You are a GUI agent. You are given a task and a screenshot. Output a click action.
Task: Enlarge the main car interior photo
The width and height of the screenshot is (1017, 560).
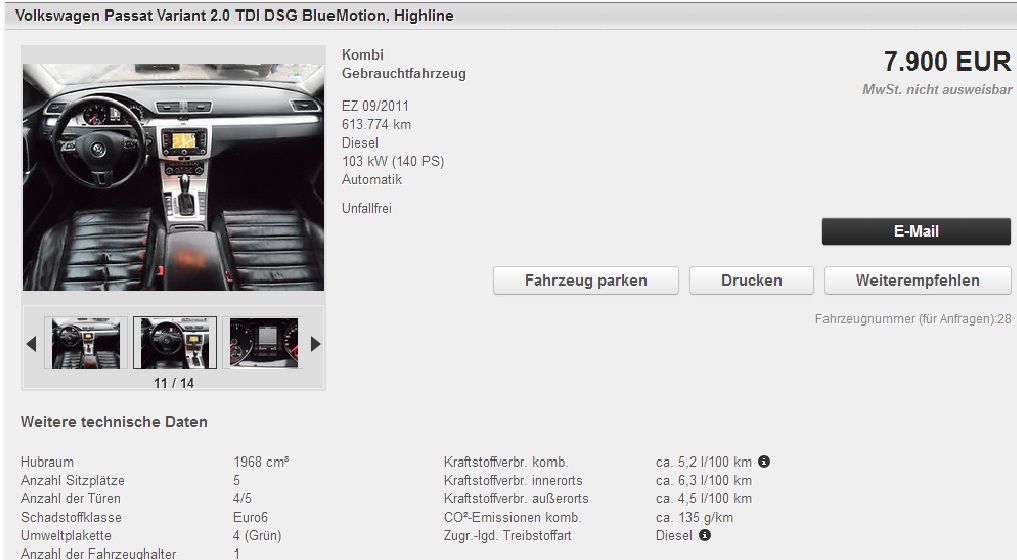[173, 177]
